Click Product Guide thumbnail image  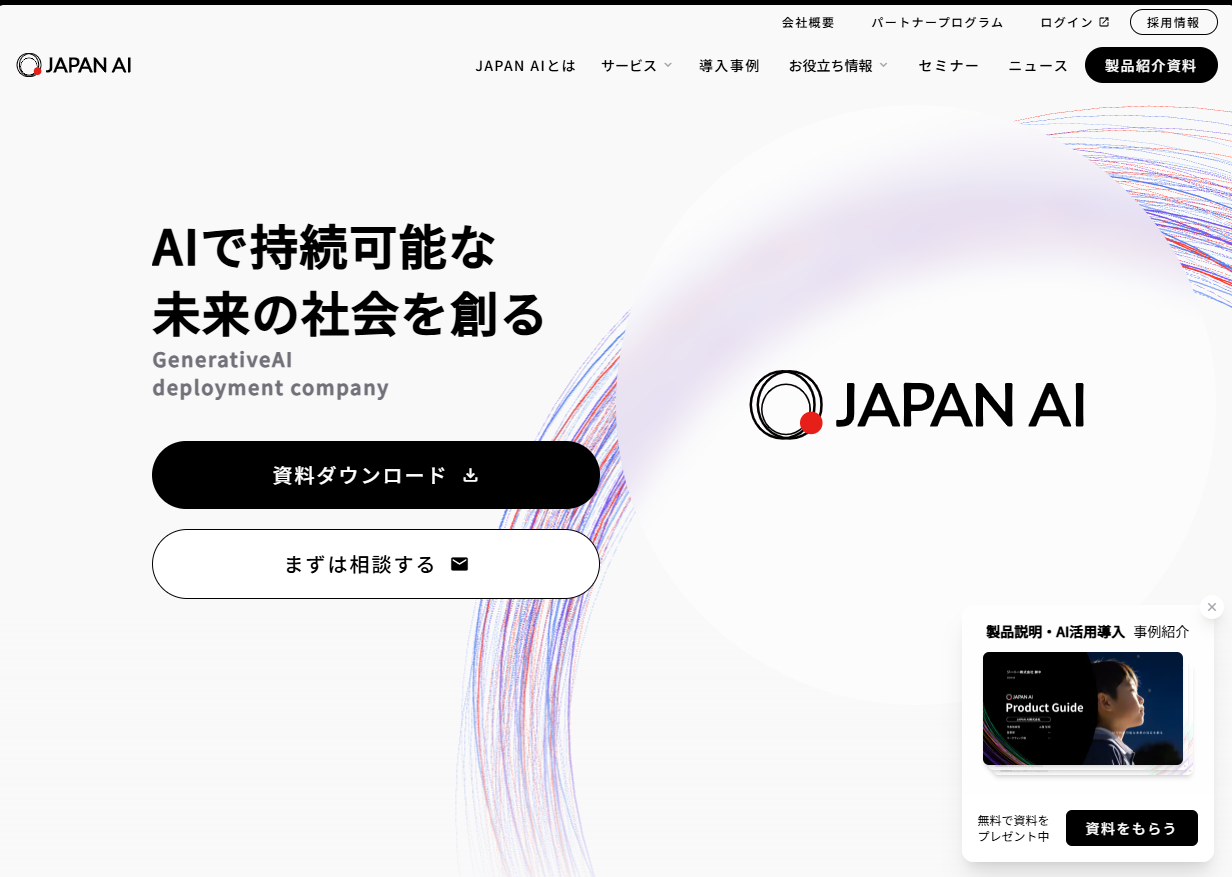[1083, 709]
